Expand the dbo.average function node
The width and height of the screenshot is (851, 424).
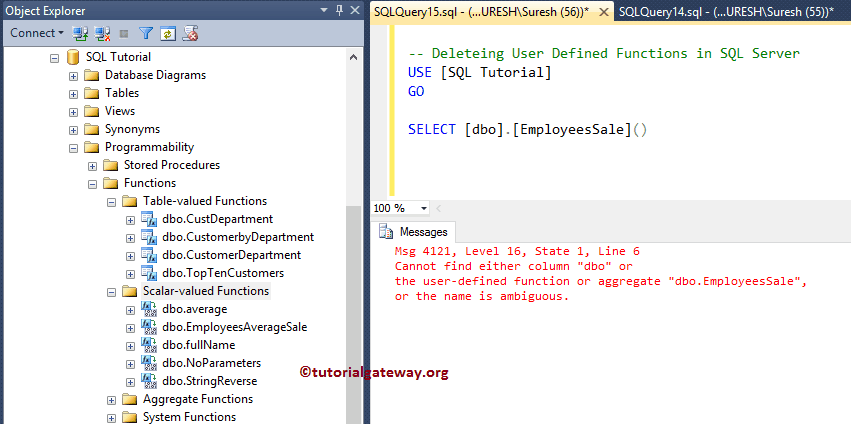(x=130, y=310)
